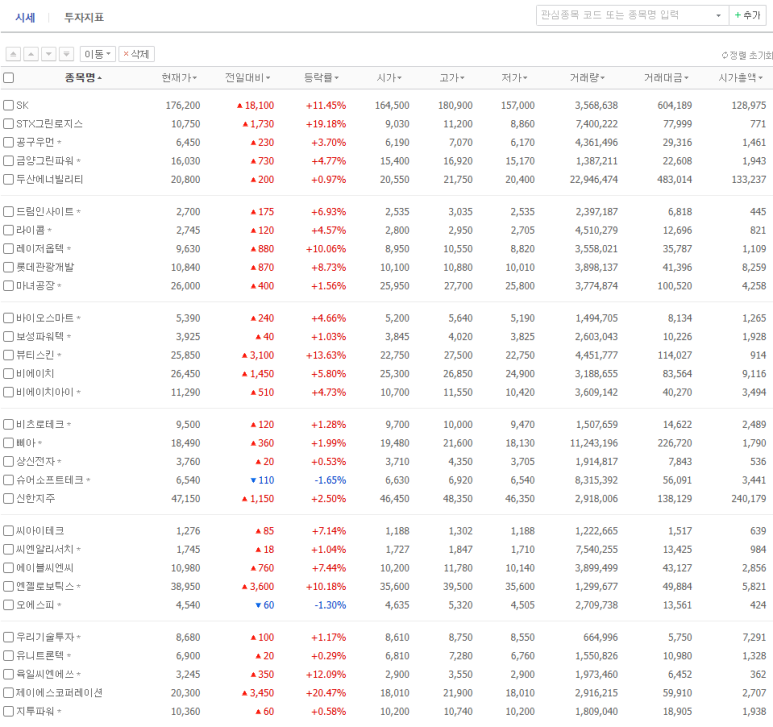Click the 240,179 market cap value
This screenshot has height=727, width=773.
point(749,499)
